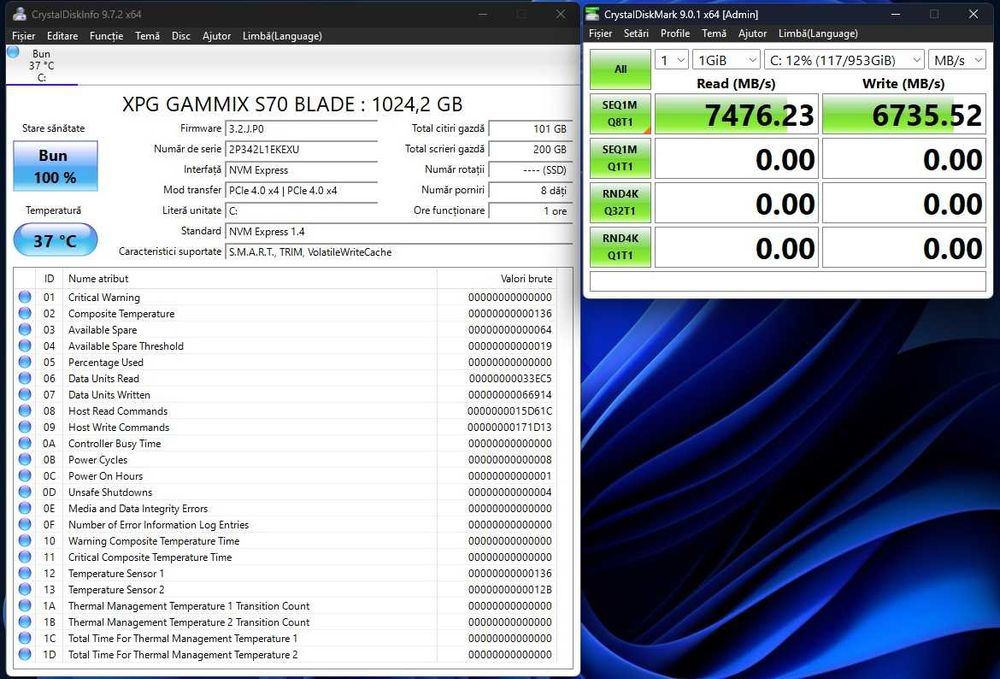Click the XPG GAMMIX S70 BLADE drive title
The image size is (1000, 679).
(x=293, y=104)
